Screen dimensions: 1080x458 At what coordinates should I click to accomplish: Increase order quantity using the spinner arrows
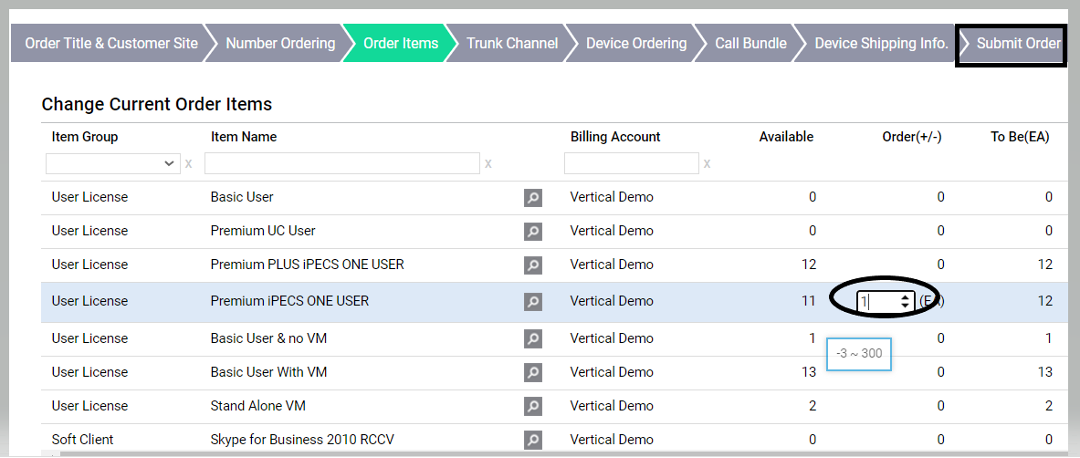[905, 297]
